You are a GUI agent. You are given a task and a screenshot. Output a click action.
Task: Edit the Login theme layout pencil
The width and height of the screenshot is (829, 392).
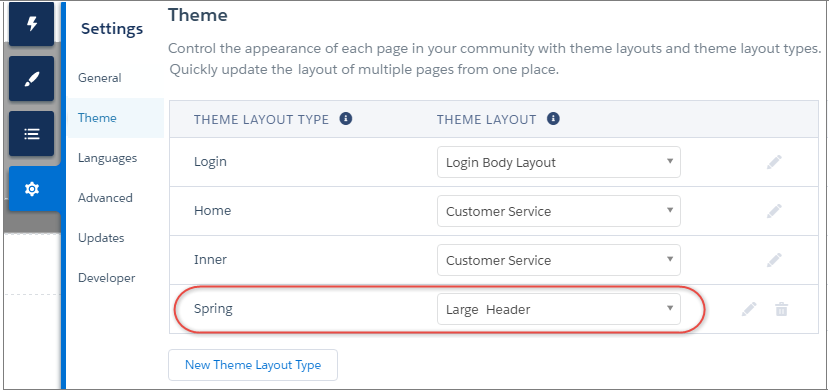(774, 162)
